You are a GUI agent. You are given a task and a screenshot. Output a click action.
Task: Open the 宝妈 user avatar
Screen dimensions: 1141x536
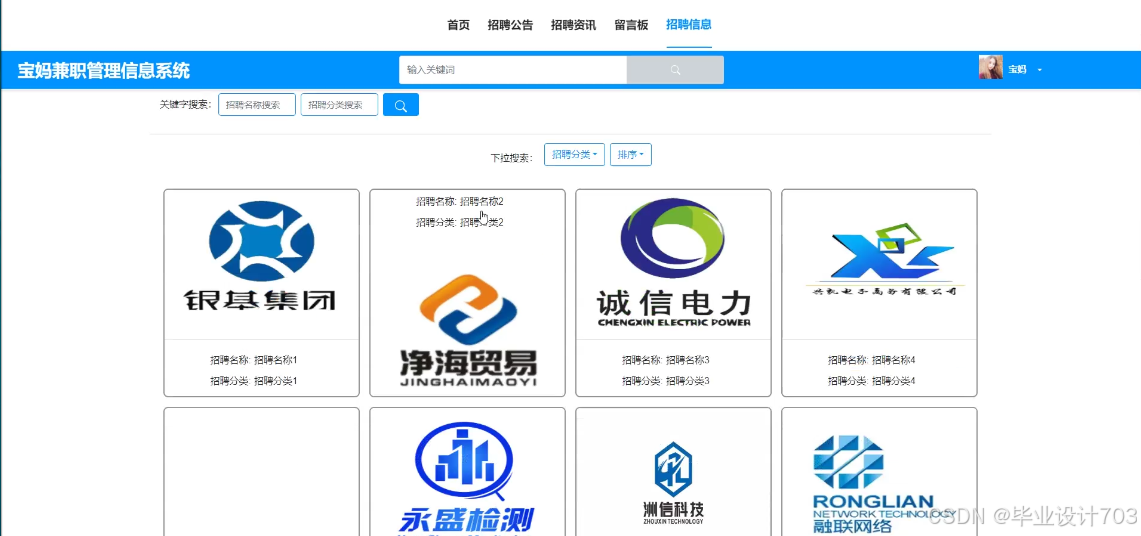tap(990, 68)
